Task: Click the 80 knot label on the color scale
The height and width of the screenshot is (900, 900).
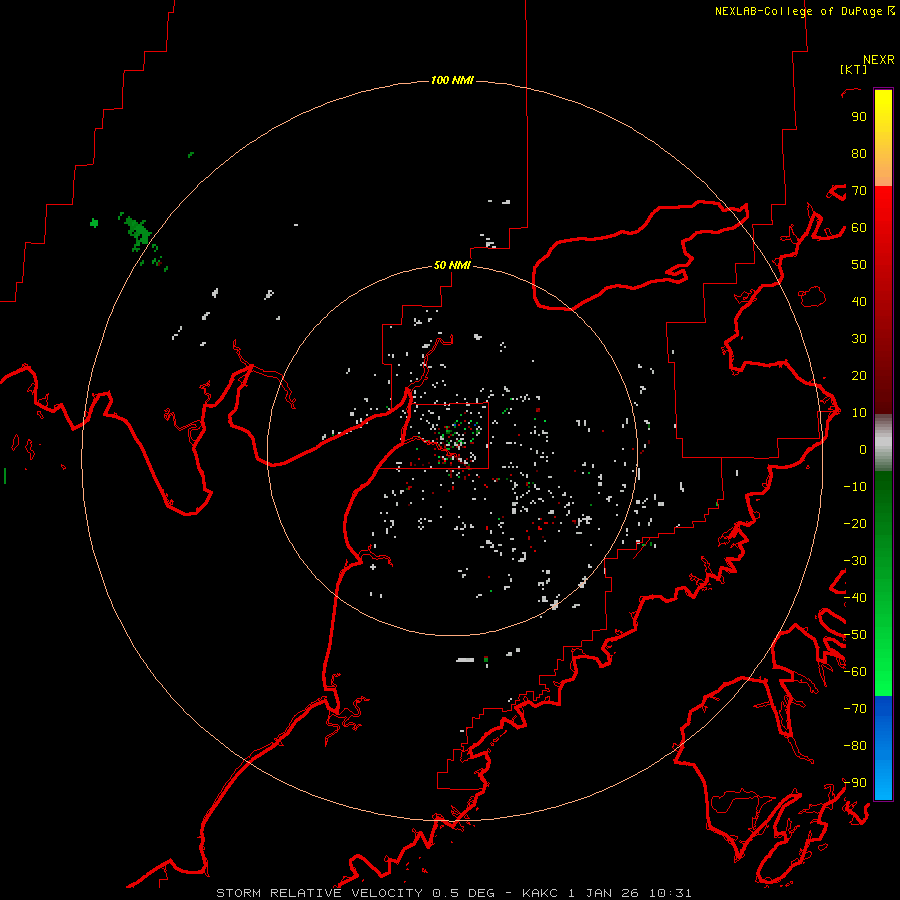Action: click(x=859, y=153)
